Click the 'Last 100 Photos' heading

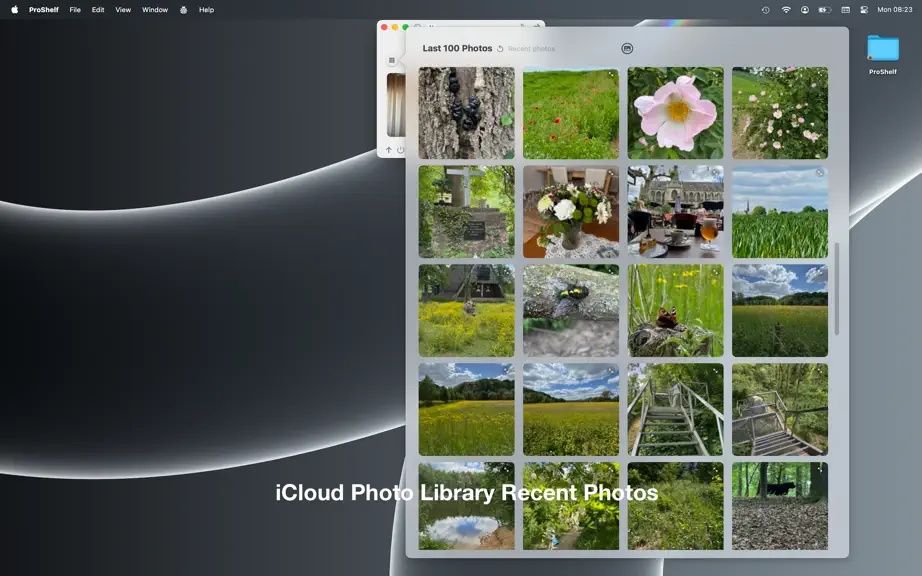[457, 48]
